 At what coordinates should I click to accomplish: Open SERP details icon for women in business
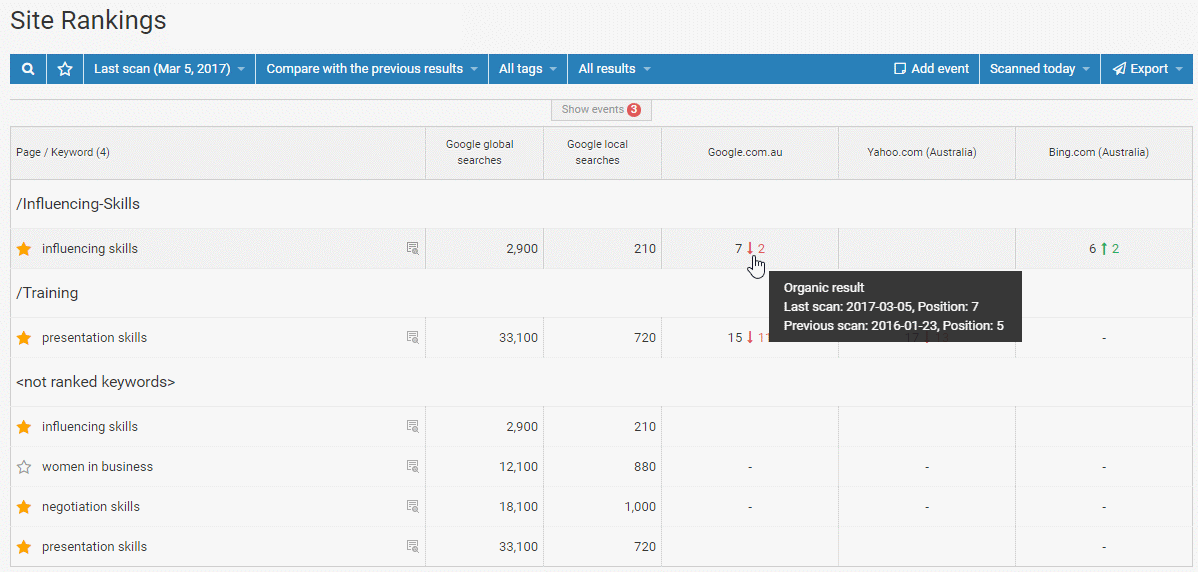[412, 467]
